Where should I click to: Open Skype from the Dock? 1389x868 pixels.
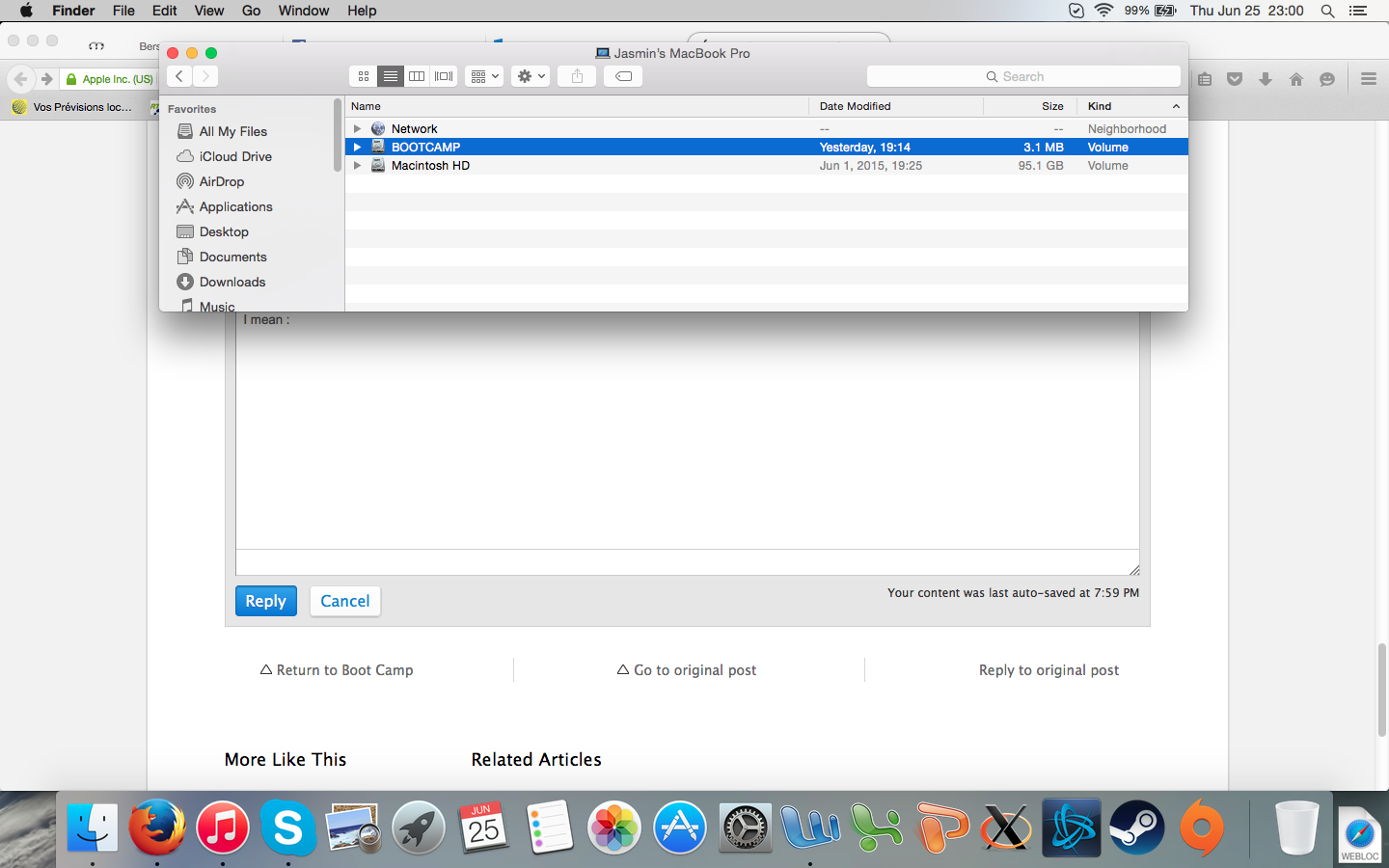coord(287,827)
